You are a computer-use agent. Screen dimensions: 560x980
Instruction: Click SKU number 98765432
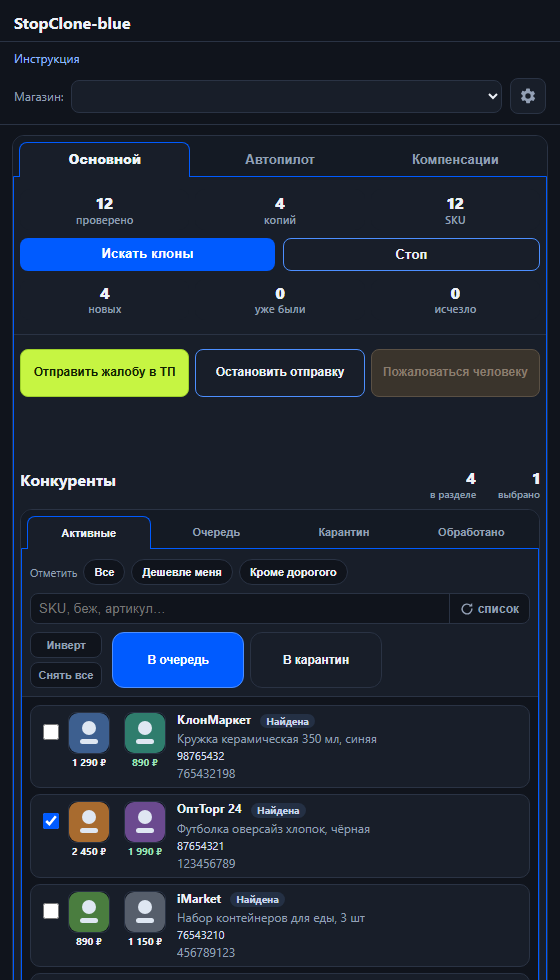(201, 756)
